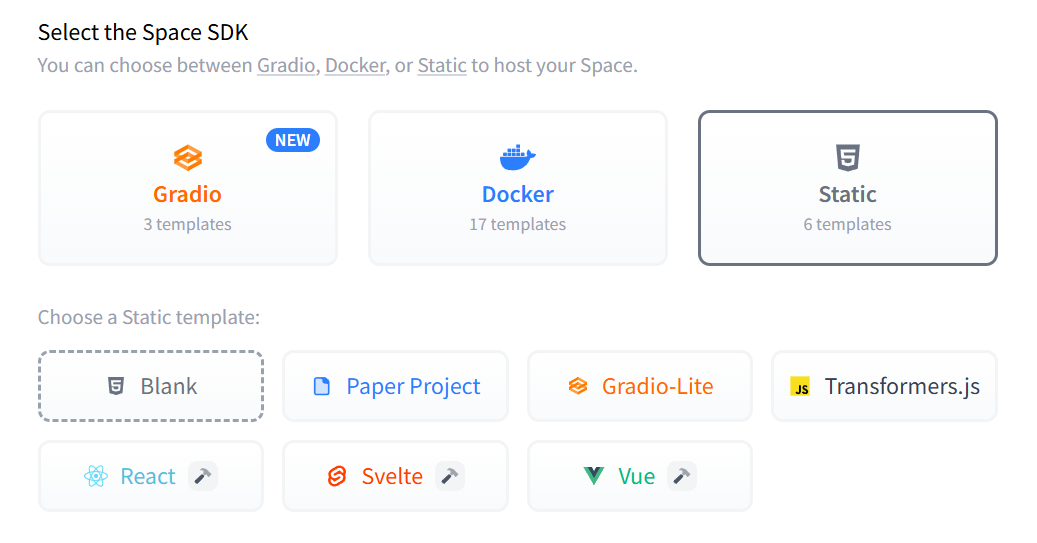Click the Gradio logo icon
This screenshot has height=543, width=1037.
pos(188,158)
